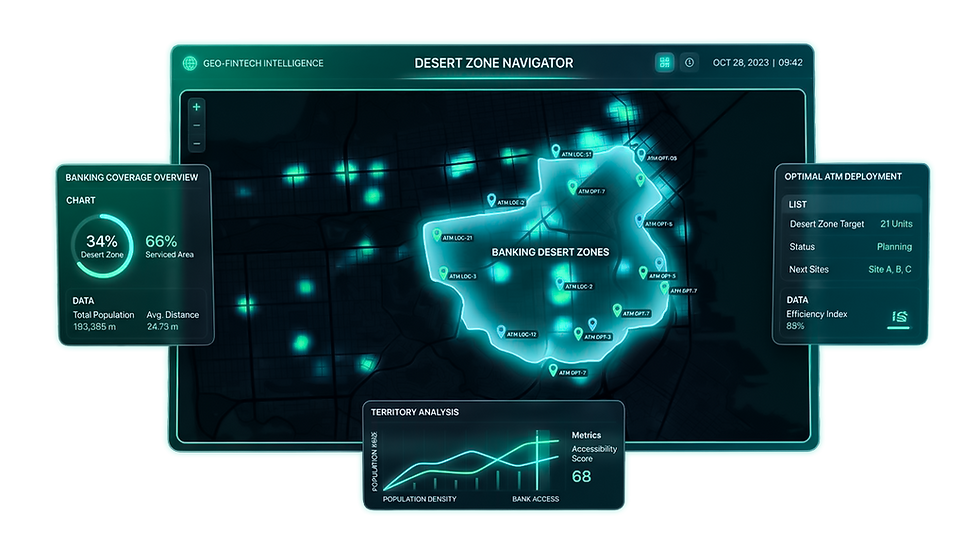Click the Efficiency Index icon in the deployment panel
This screenshot has width=980, height=547.
click(899, 318)
